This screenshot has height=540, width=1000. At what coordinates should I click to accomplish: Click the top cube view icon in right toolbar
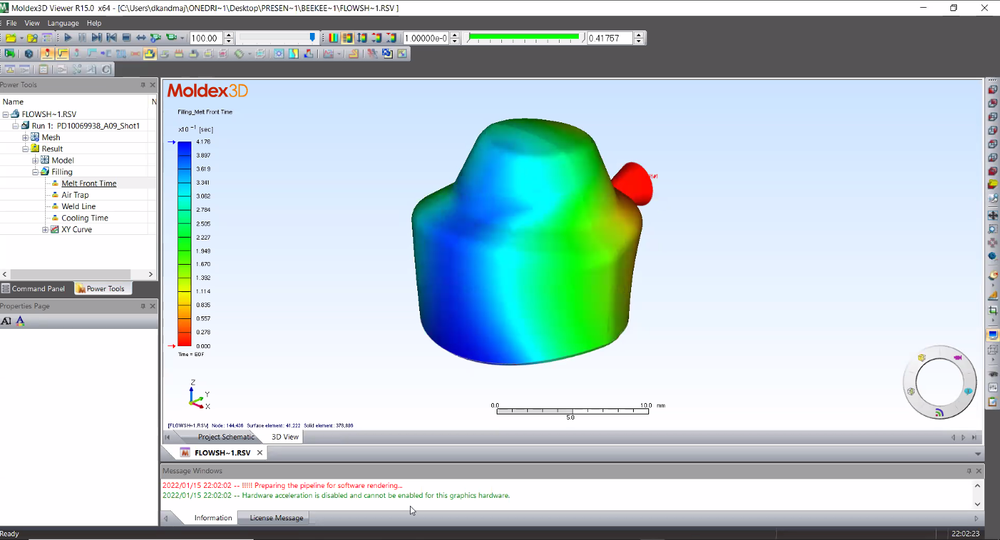pyautogui.click(x=993, y=89)
